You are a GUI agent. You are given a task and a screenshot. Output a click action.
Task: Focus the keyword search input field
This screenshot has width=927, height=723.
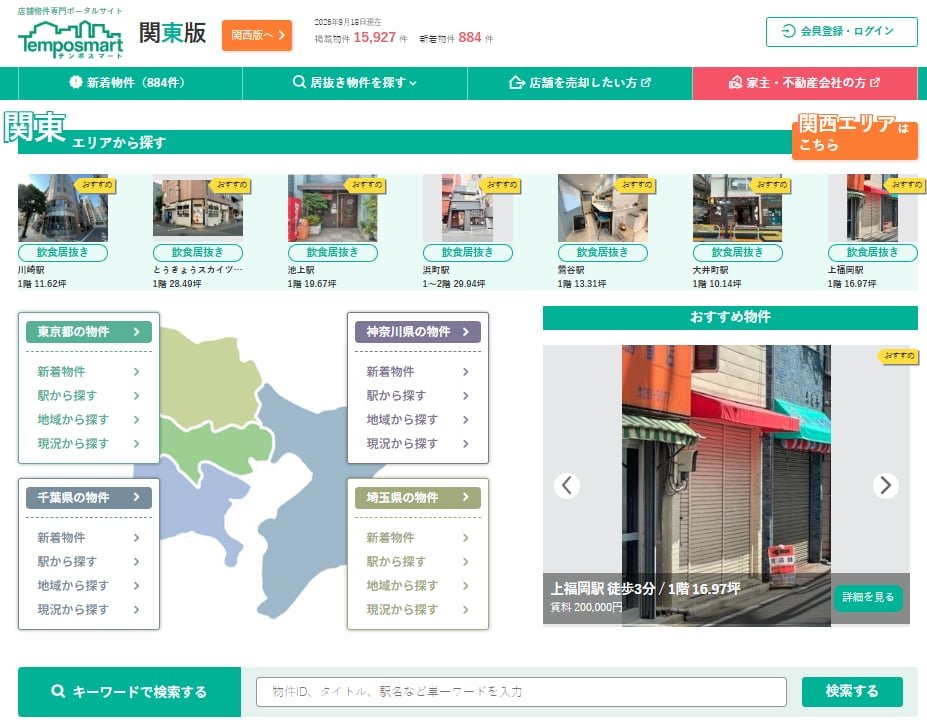coord(521,692)
